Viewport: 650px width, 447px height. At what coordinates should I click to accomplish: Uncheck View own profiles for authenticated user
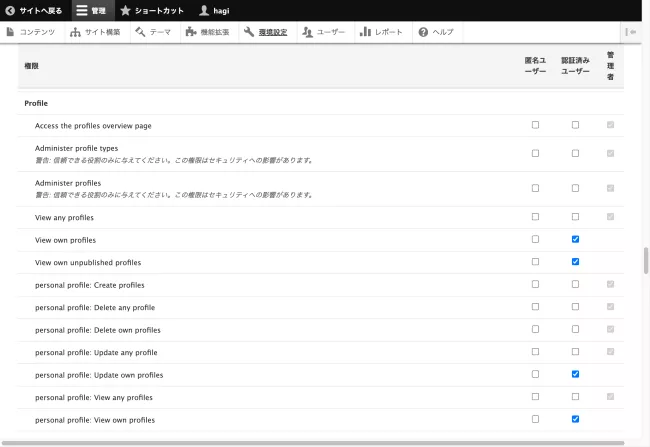click(575, 239)
